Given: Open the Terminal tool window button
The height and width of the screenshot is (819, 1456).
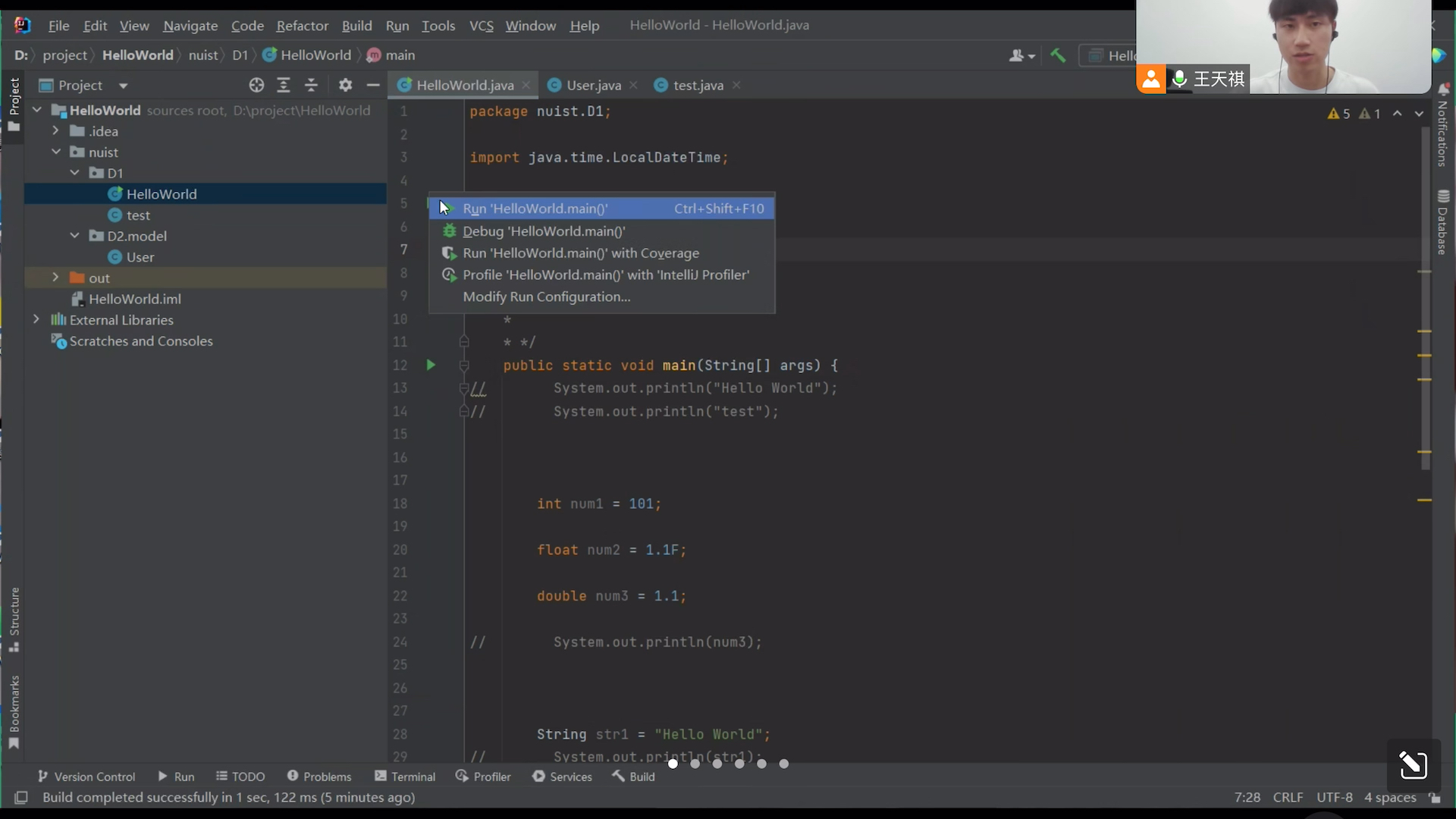Looking at the screenshot, I should tap(404, 777).
